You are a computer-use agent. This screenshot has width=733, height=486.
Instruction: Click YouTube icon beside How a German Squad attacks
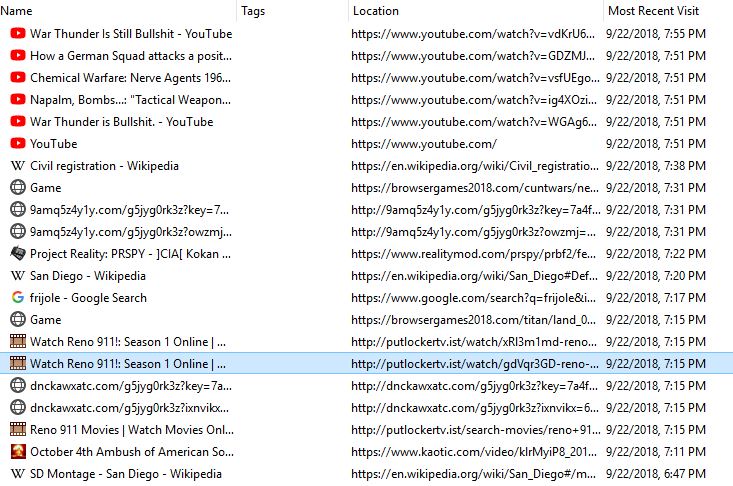coord(18,56)
